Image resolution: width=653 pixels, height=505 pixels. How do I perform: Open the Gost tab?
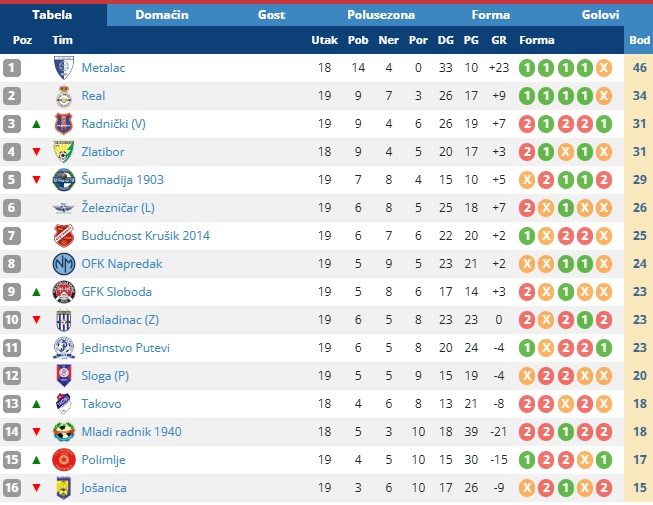pyautogui.click(x=271, y=15)
